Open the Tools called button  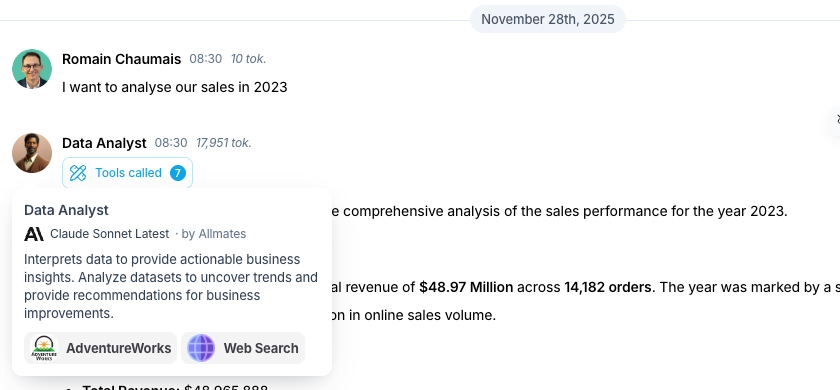[x=128, y=173]
